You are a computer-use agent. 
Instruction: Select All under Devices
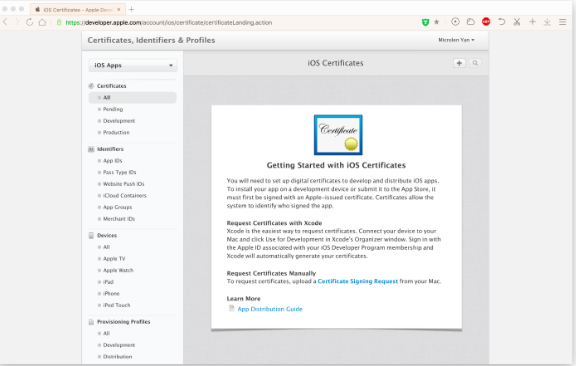pyautogui.click(x=107, y=247)
